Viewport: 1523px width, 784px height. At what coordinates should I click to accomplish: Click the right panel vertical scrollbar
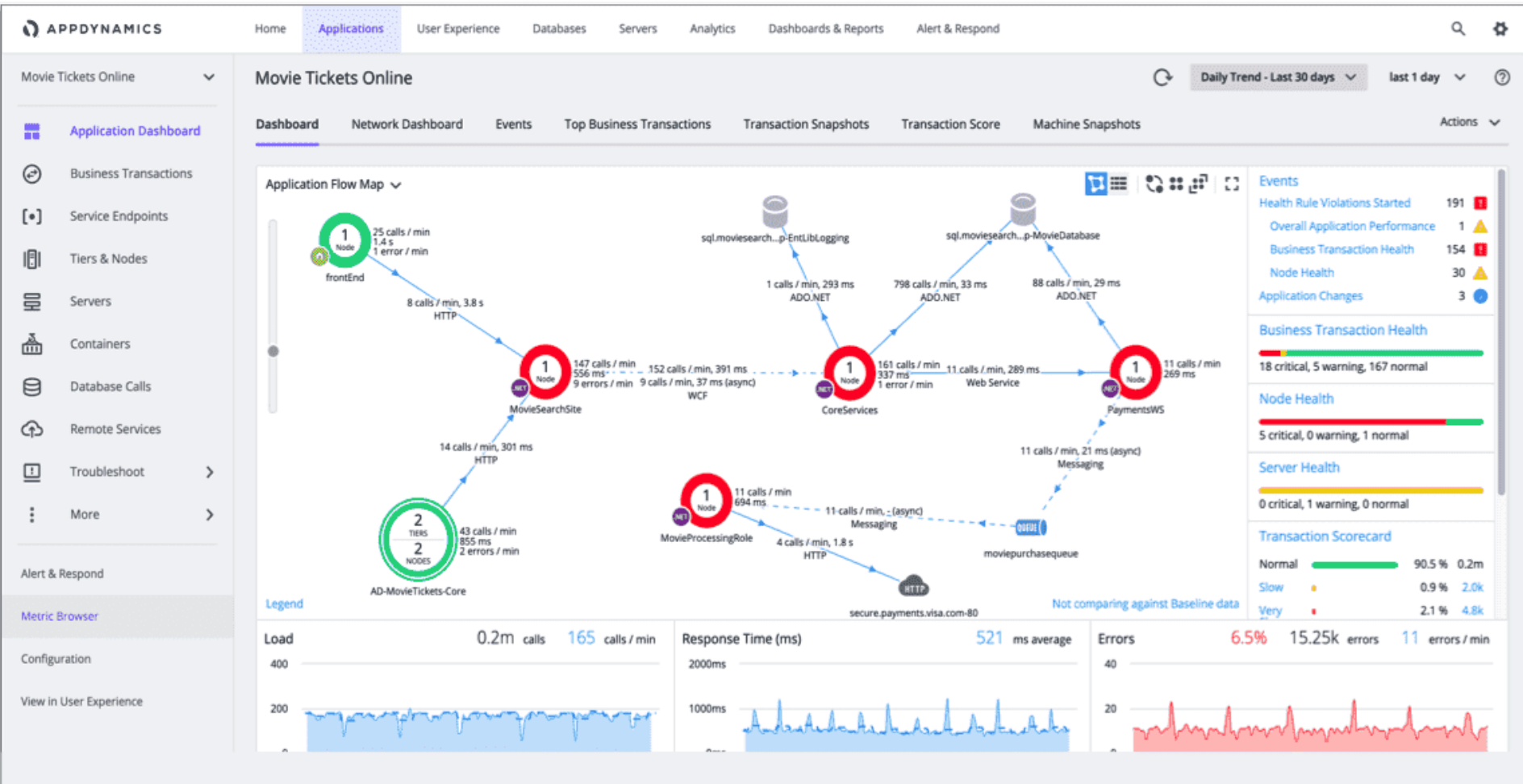click(x=1501, y=331)
